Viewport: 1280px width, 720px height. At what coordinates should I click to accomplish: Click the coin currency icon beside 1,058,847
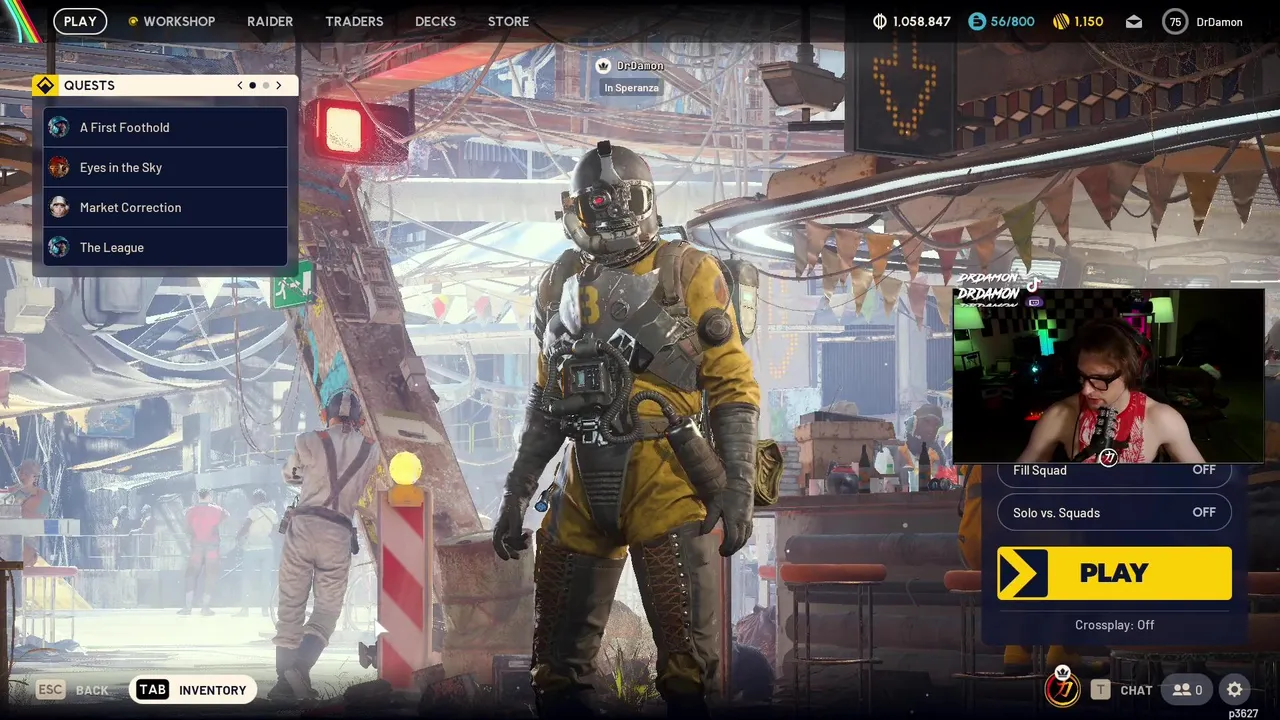coord(880,21)
